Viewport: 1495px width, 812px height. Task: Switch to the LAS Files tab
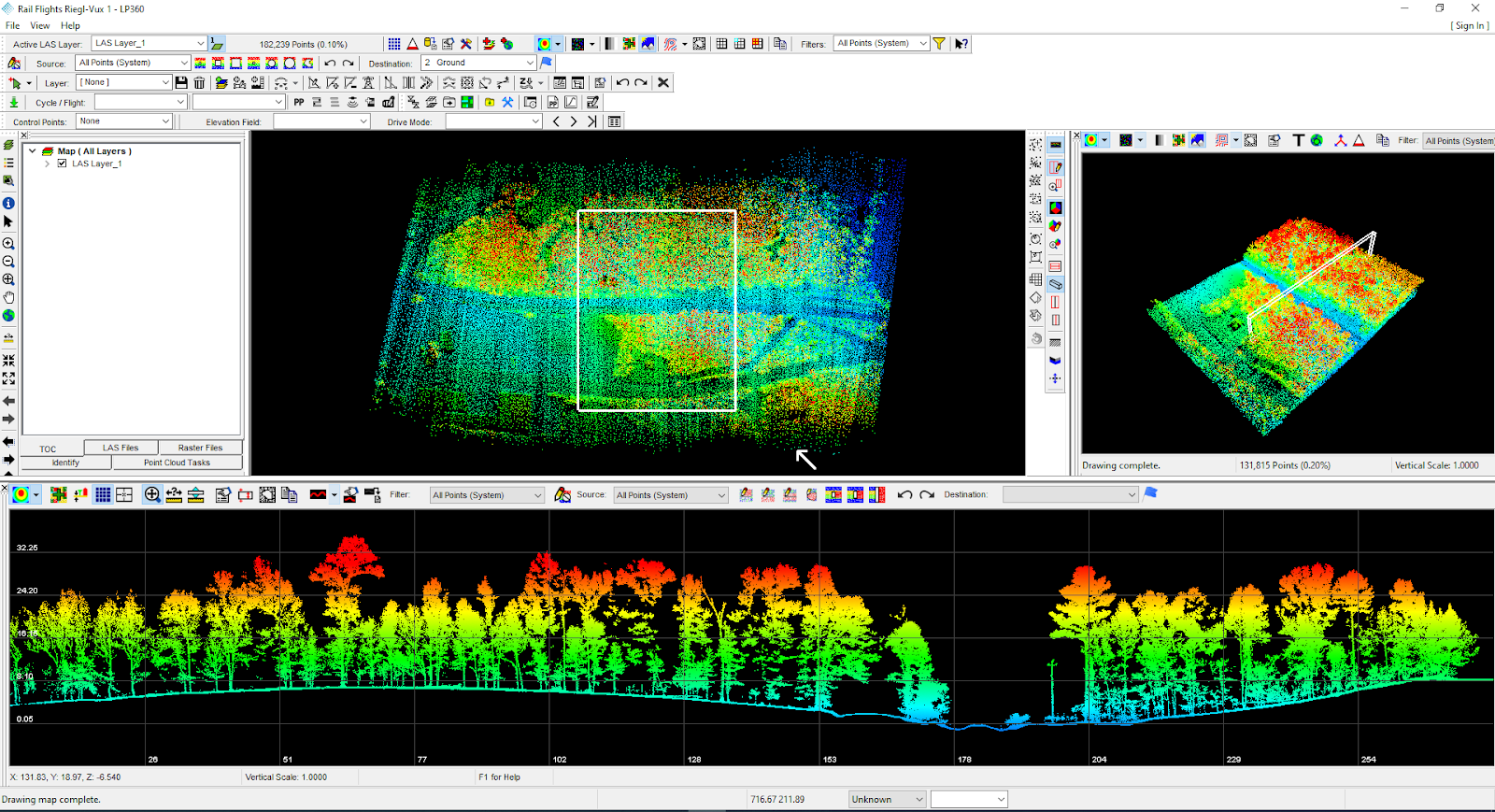coord(121,448)
